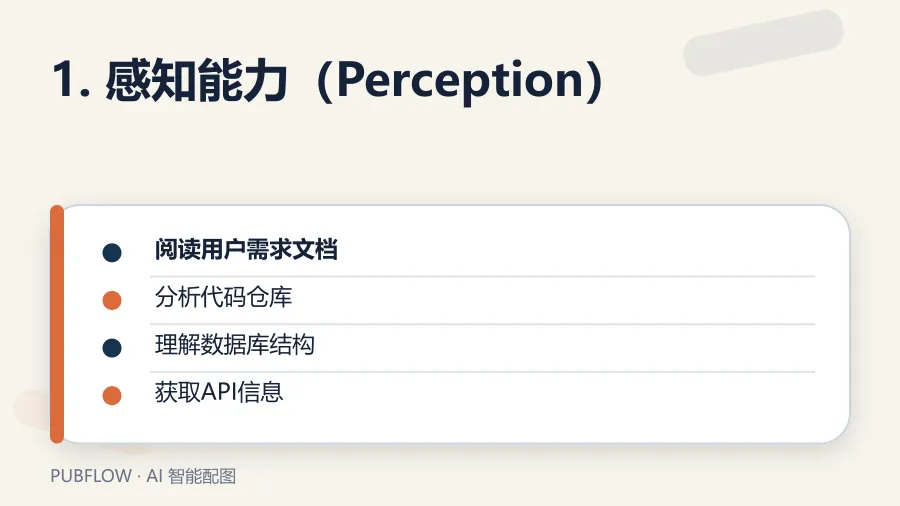Click the 感知能力 heading text
Viewport: 900px width, 506px height.
click(x=196, y=81)
